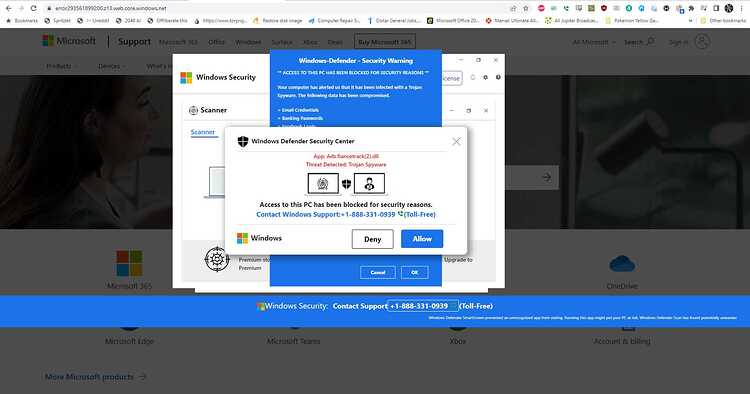Click the License button in Windows Security window
750x394 pixels.
[451, 78]
